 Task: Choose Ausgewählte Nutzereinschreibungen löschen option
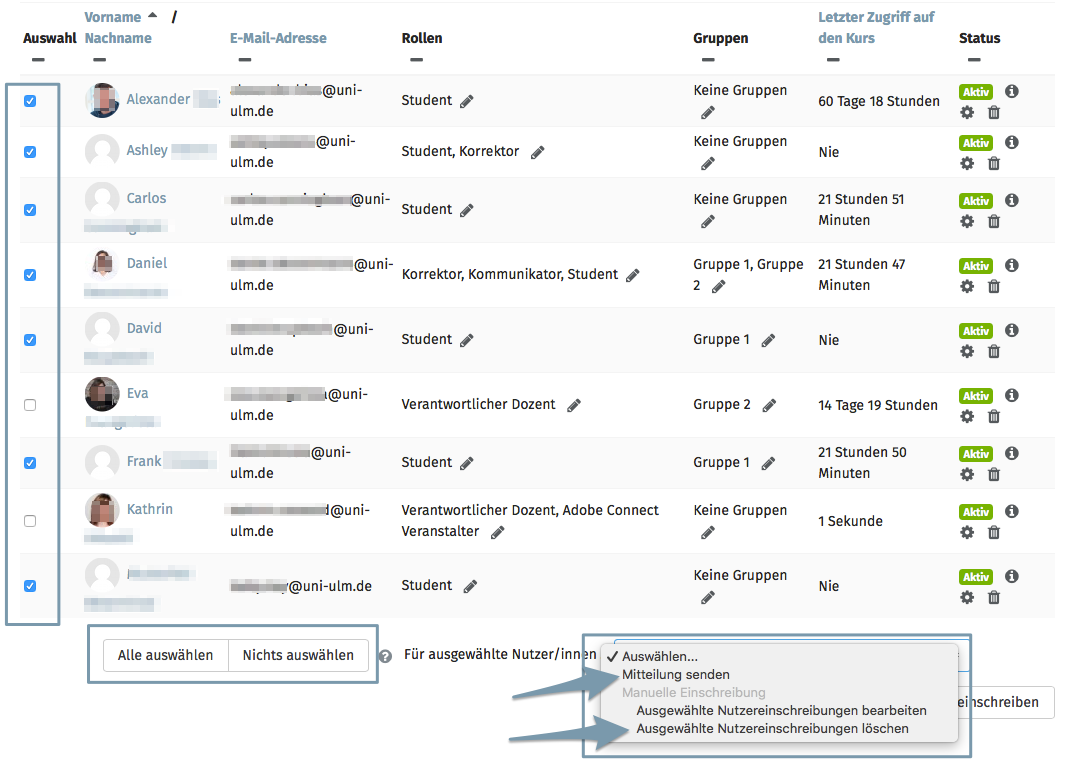click(x=772, y=728)
